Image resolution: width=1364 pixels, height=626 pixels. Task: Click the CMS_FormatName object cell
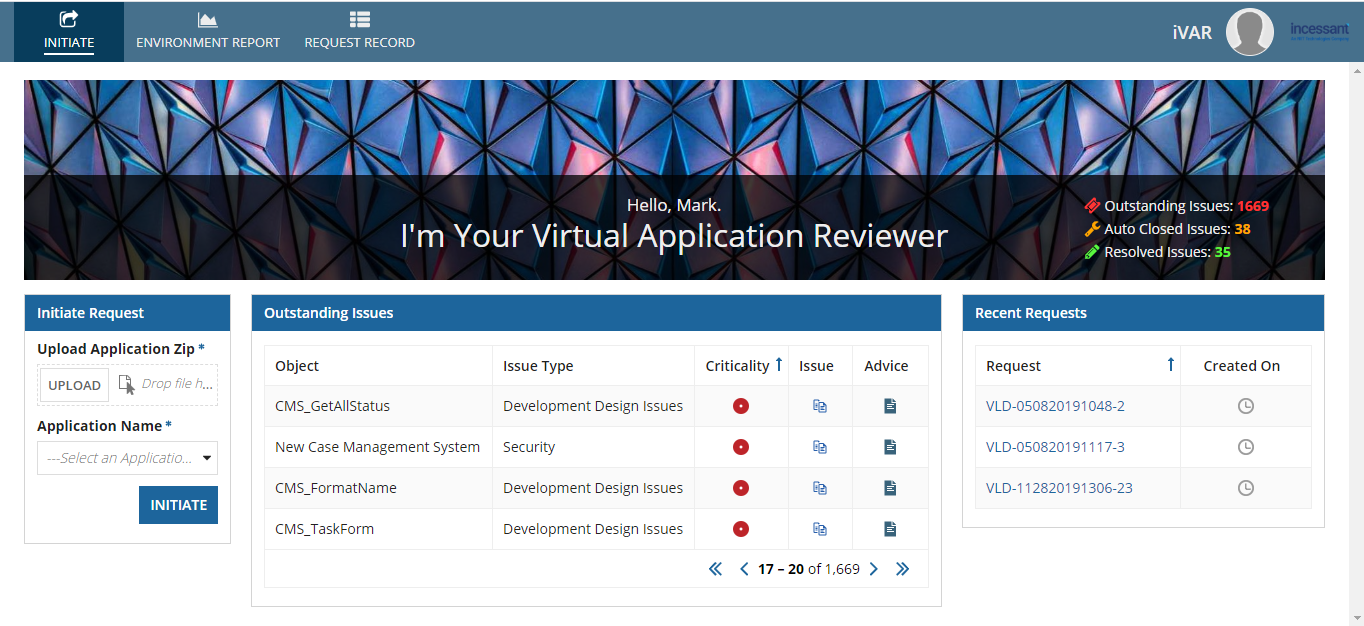(378, 488)
